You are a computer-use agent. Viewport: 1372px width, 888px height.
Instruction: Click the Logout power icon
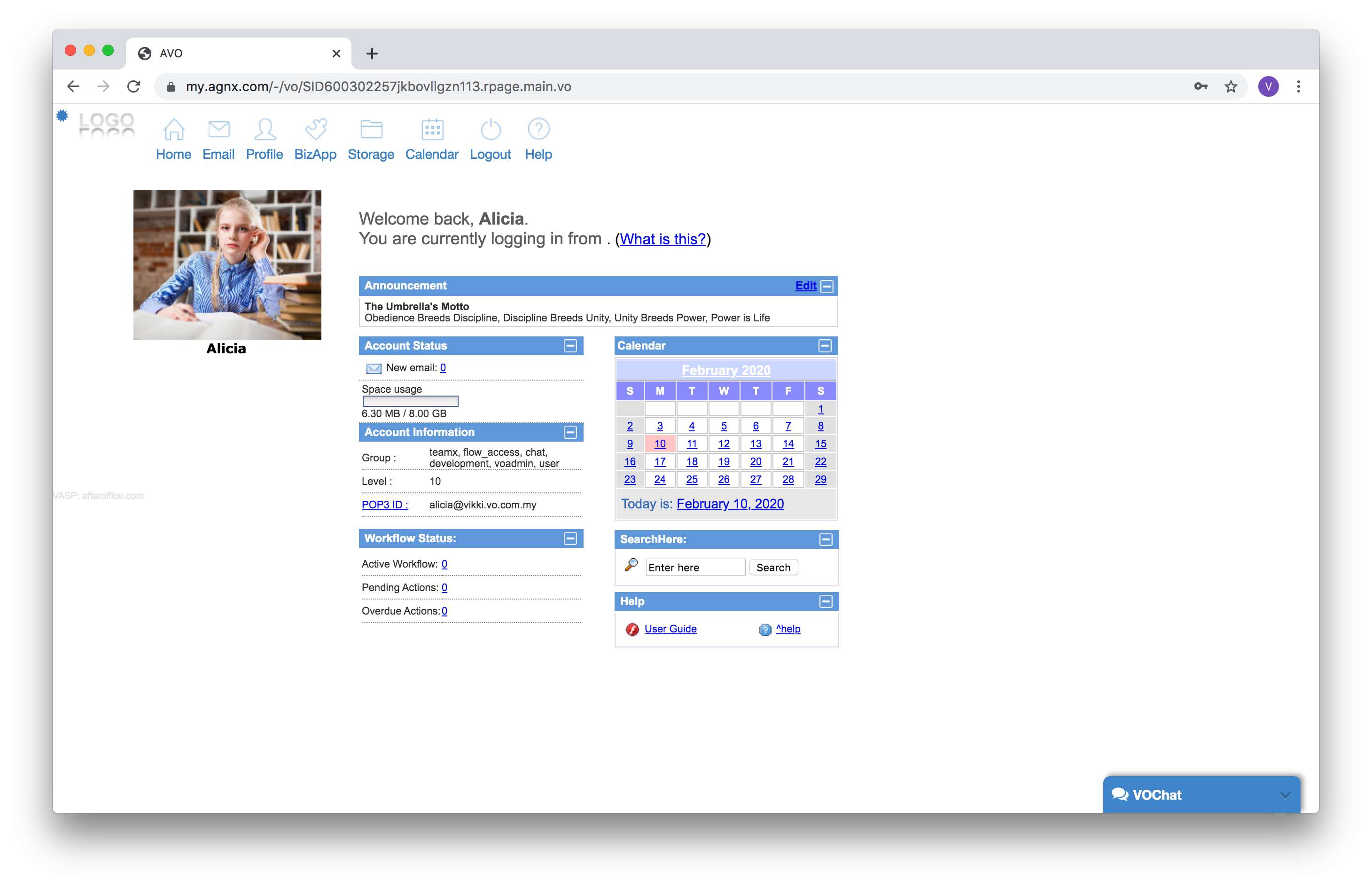tap(491, 130)
